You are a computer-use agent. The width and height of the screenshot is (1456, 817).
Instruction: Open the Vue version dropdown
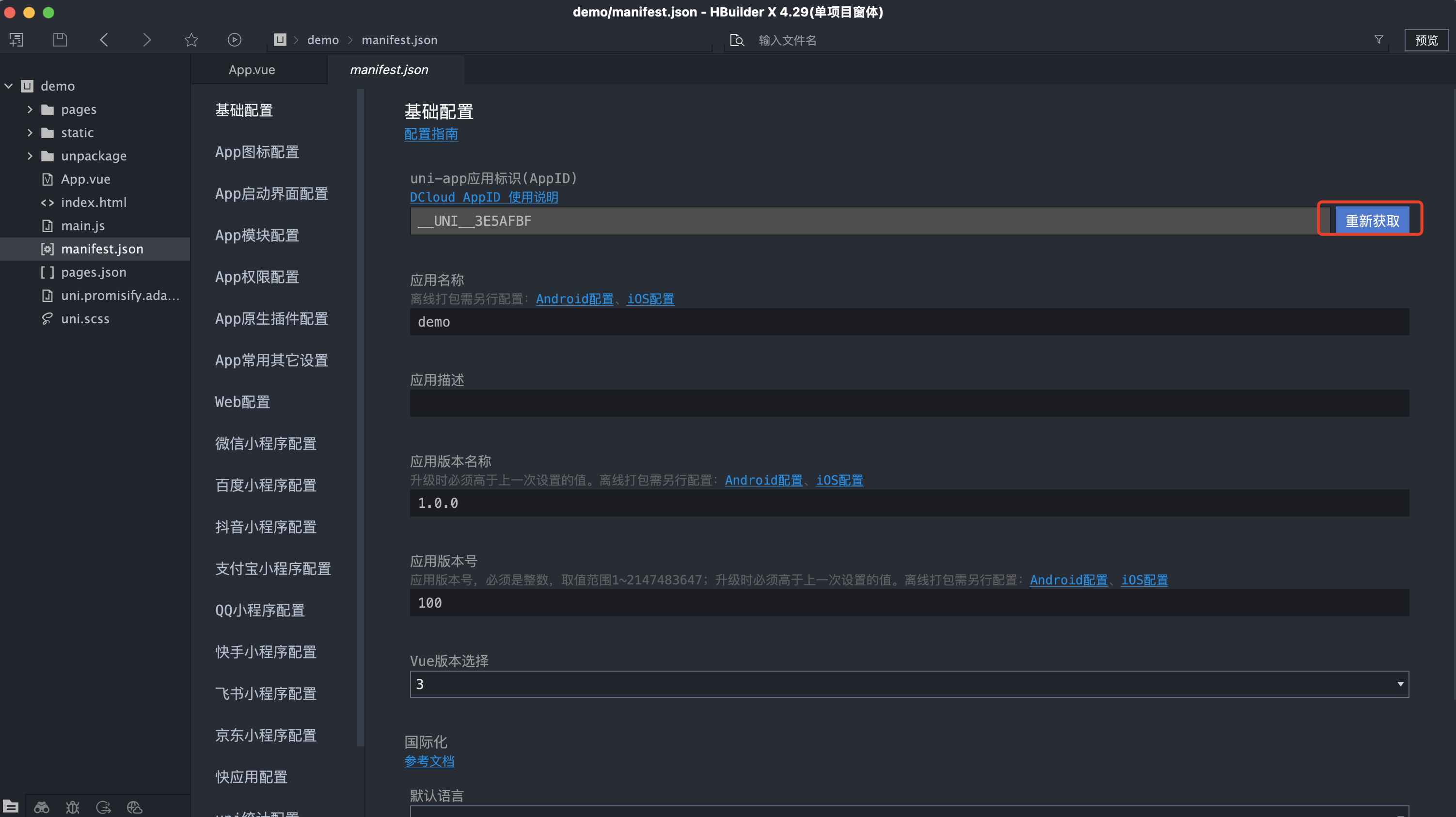click(909, 684)
